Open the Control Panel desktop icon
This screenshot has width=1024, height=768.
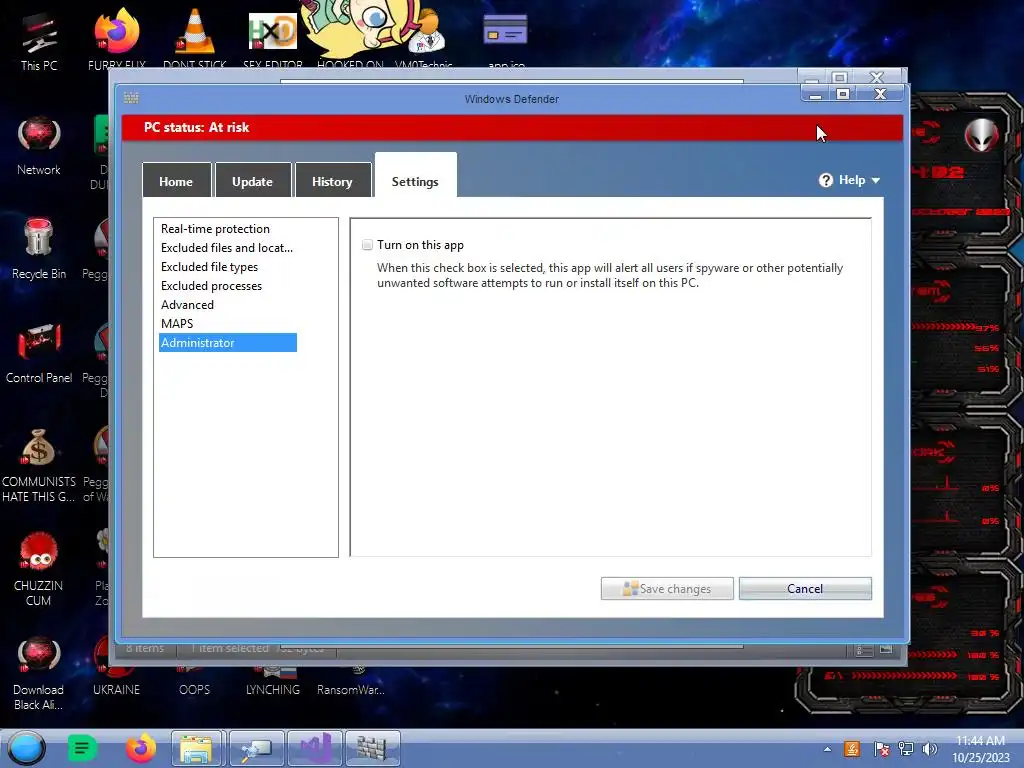(x=39, y=353)
